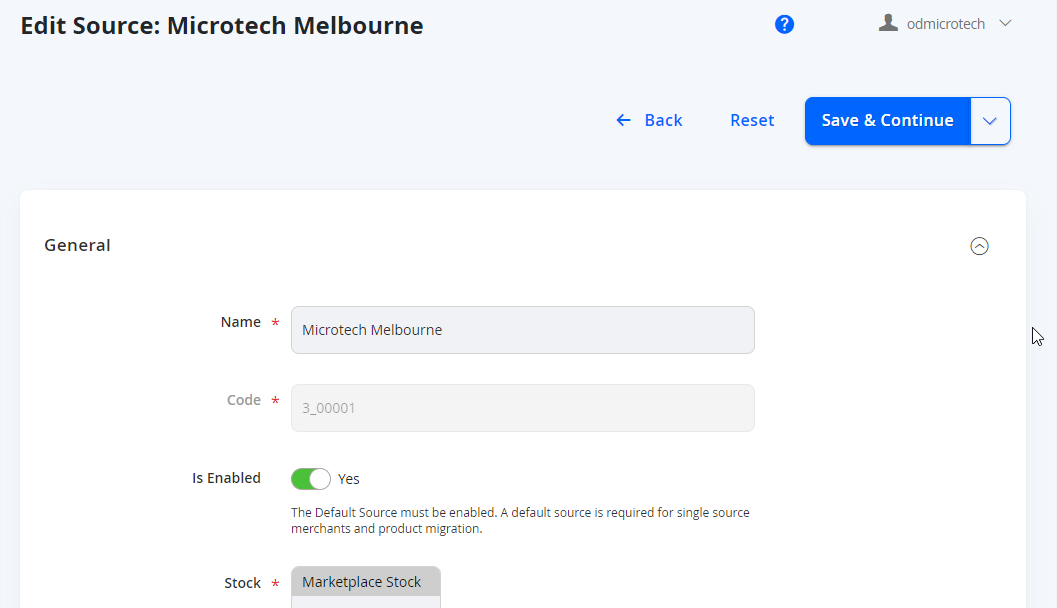The height and width of the screenshot is (608, 1057).
Task: Open the odmicrotech account name
Action: 946,24
